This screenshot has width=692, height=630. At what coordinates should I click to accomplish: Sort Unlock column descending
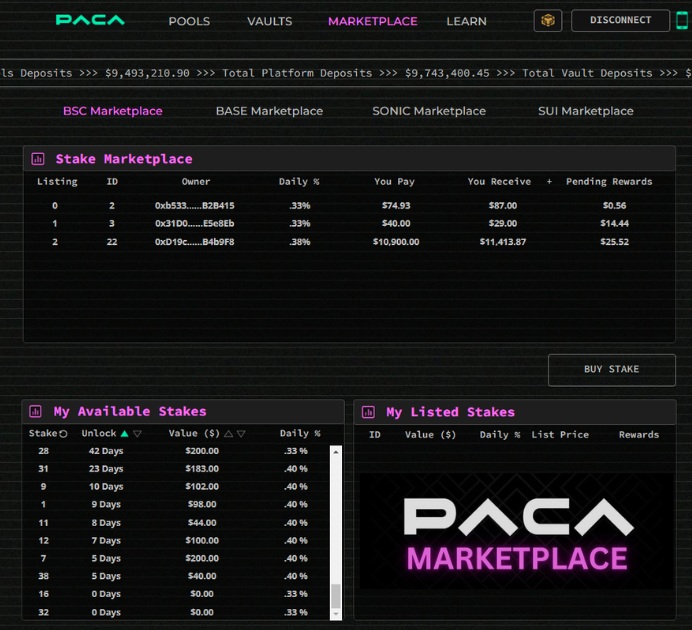137,434
